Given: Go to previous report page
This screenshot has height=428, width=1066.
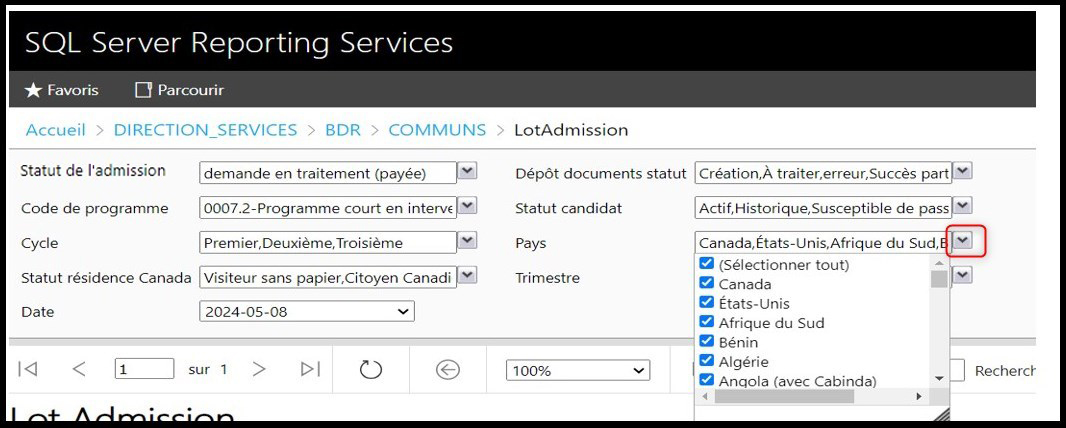Looking at the screenshot, I should tap(79, 369).
